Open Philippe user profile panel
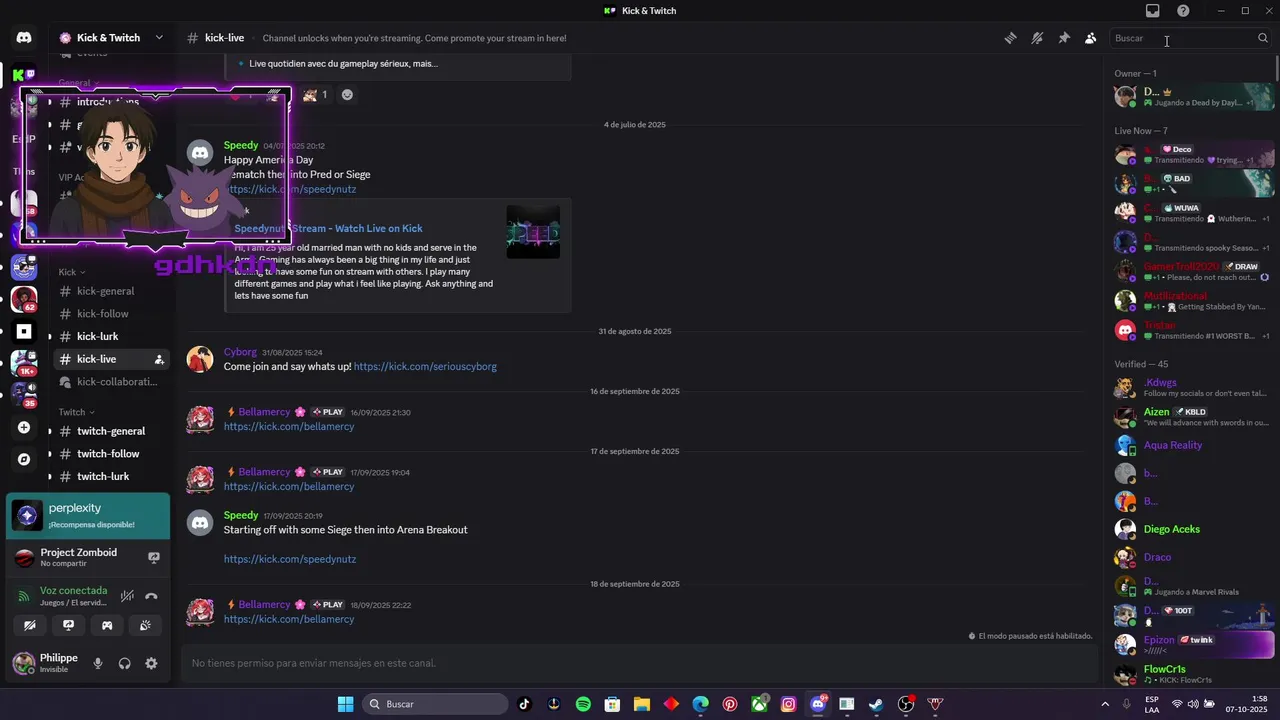This screenshot has width=1280, height=720. click(46, 663)
